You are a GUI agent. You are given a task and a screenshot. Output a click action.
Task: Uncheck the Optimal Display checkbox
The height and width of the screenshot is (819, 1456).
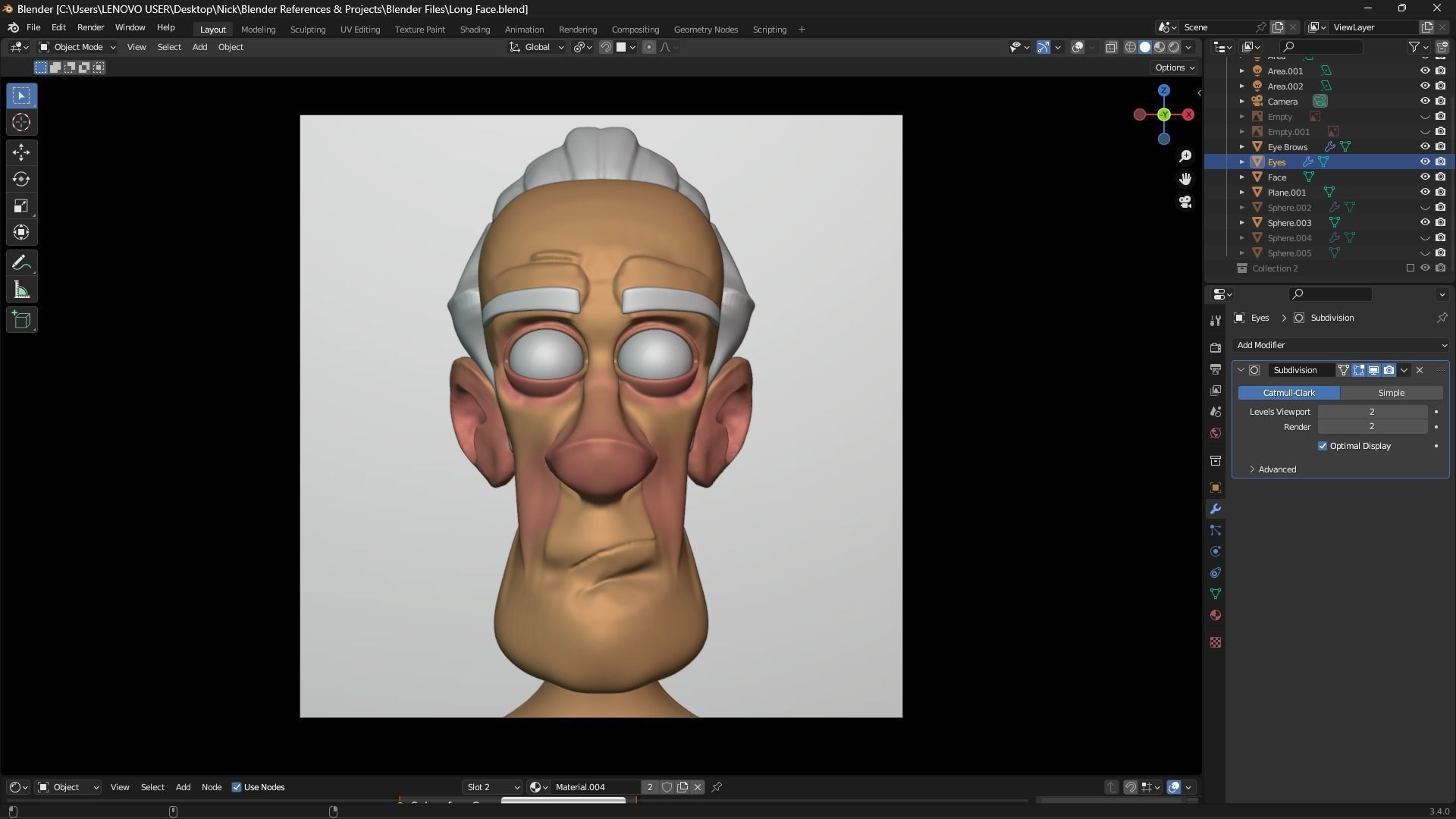pos(1323,446)
